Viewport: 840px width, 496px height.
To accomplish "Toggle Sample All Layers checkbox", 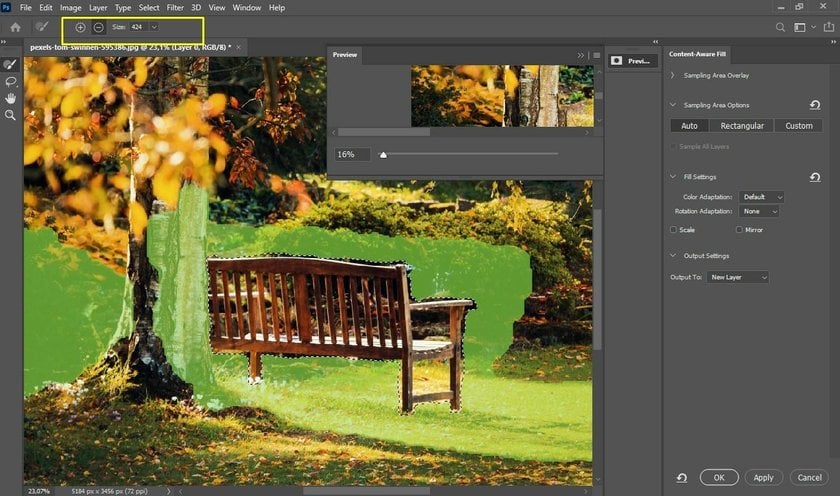I will [673, 146].
